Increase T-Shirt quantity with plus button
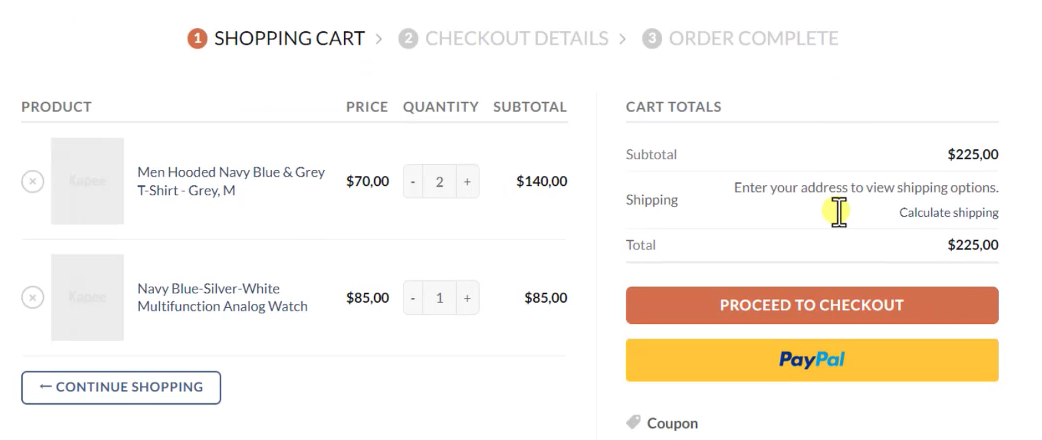Viewport: 1042px width, 440px height. point(467,182)
